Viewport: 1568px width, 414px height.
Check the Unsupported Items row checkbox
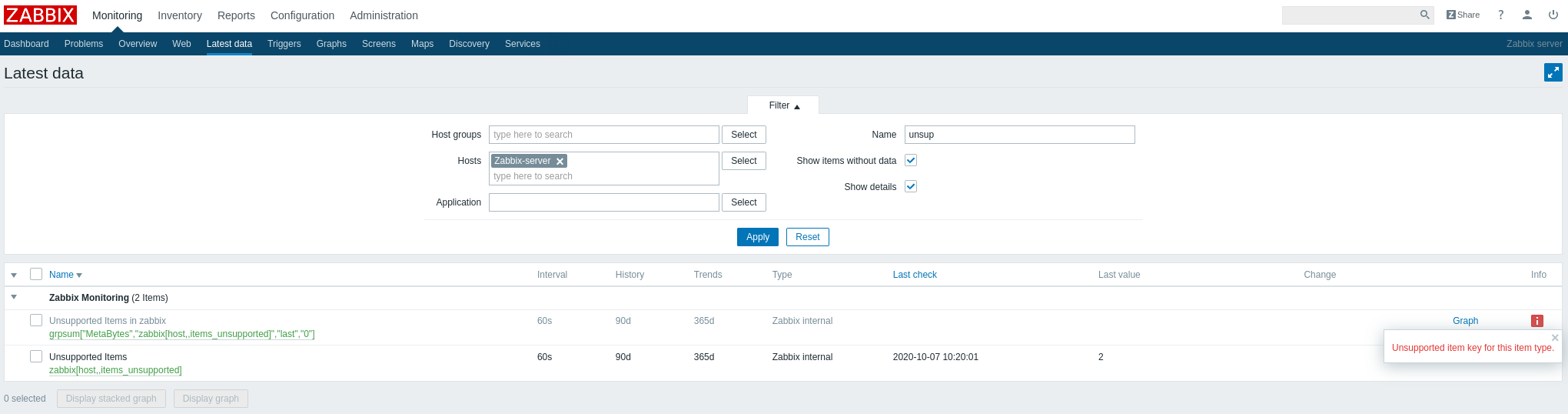tap(36, 356)
